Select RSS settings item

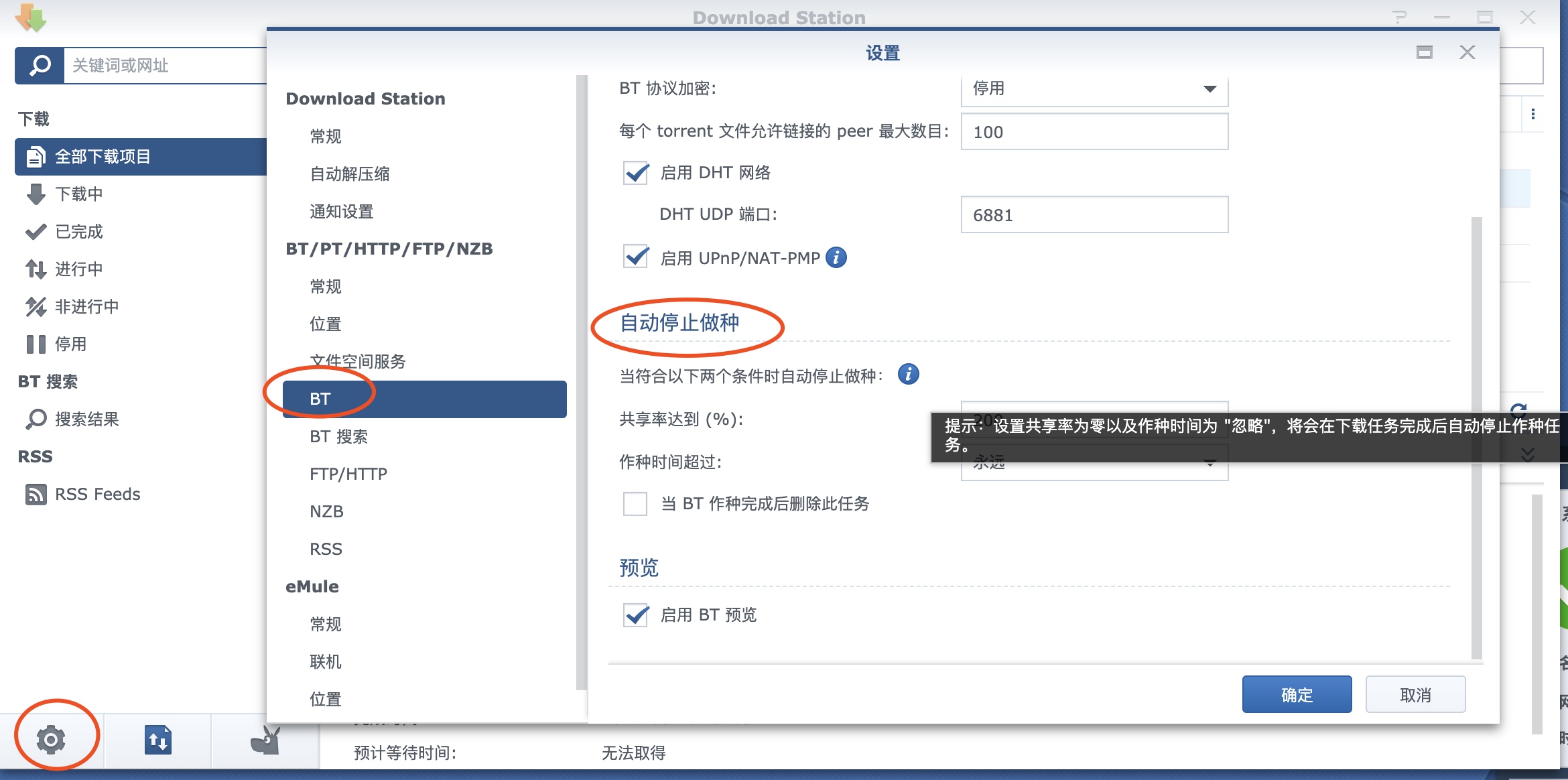425,549
